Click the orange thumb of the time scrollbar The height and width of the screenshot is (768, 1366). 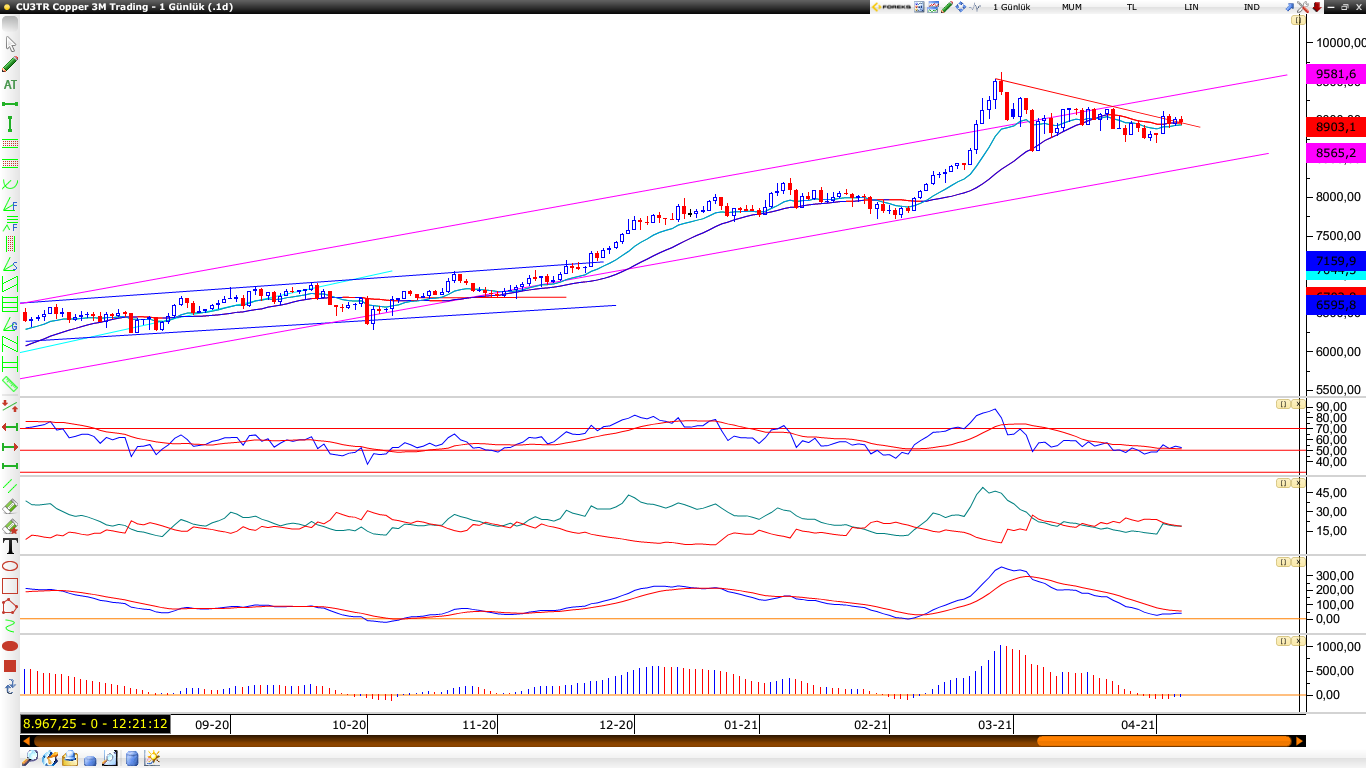[1164, 741]
